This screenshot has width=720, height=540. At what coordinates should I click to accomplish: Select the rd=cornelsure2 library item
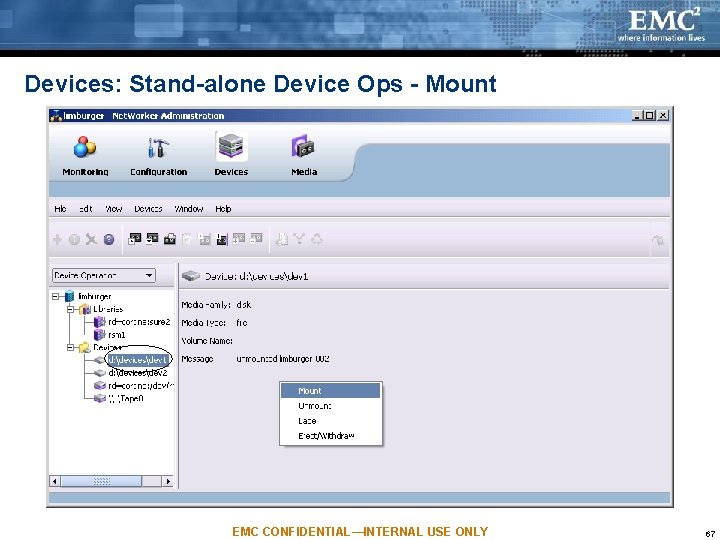point(139,322)
